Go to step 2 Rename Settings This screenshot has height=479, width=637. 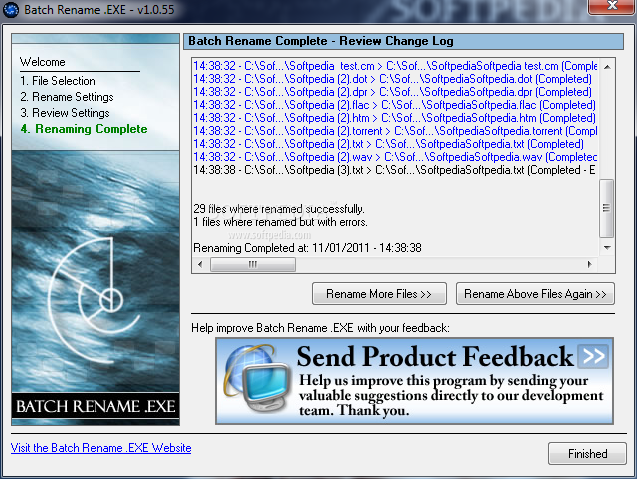(x=67, y=97)
